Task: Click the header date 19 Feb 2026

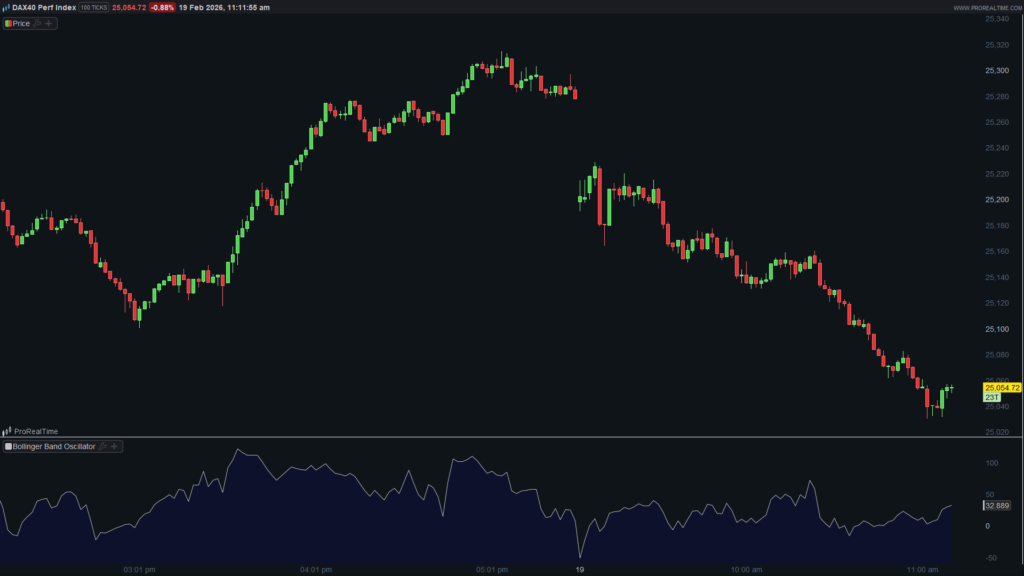Action: pos(199,8)
